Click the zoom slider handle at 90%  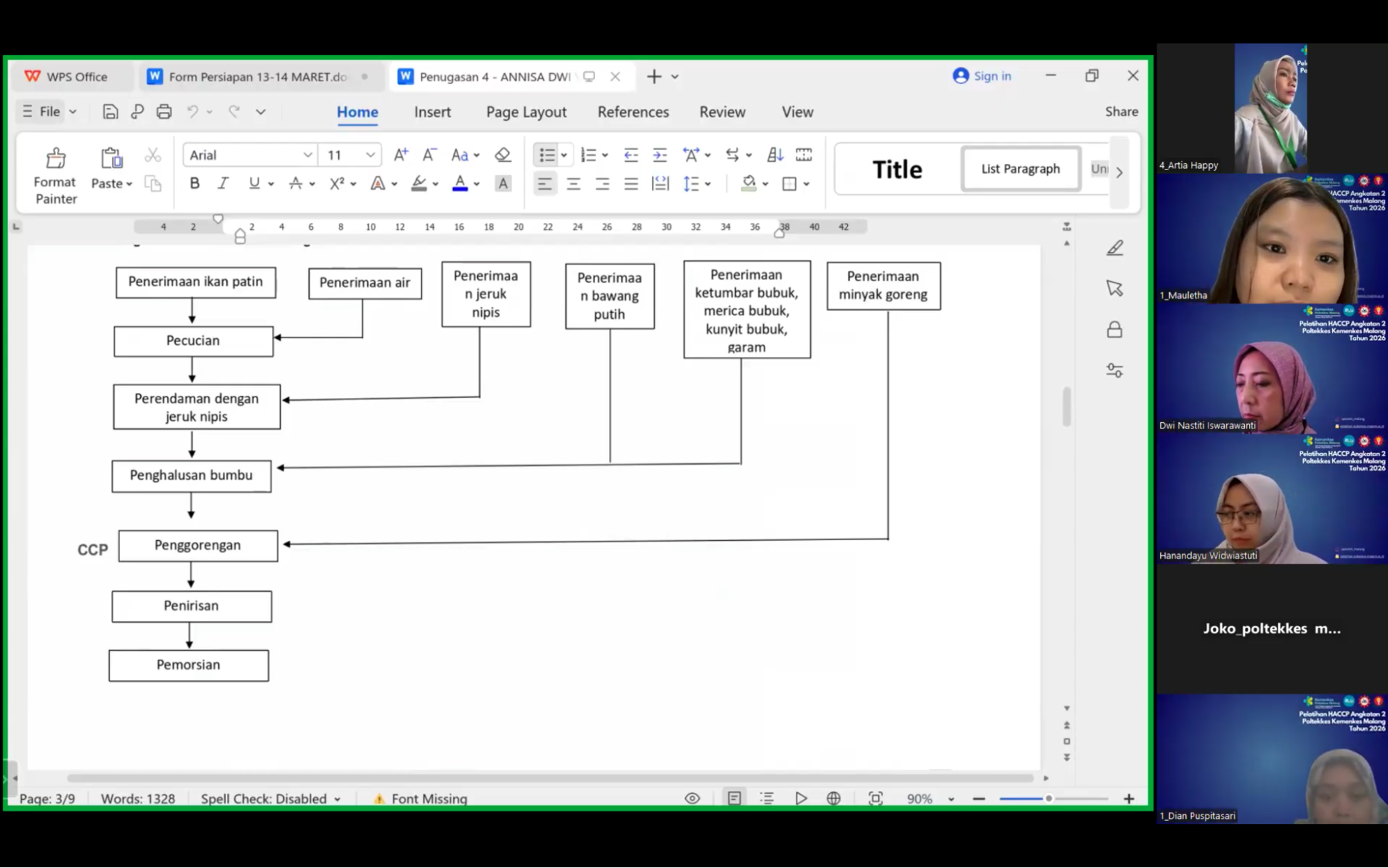[1048, 799]
